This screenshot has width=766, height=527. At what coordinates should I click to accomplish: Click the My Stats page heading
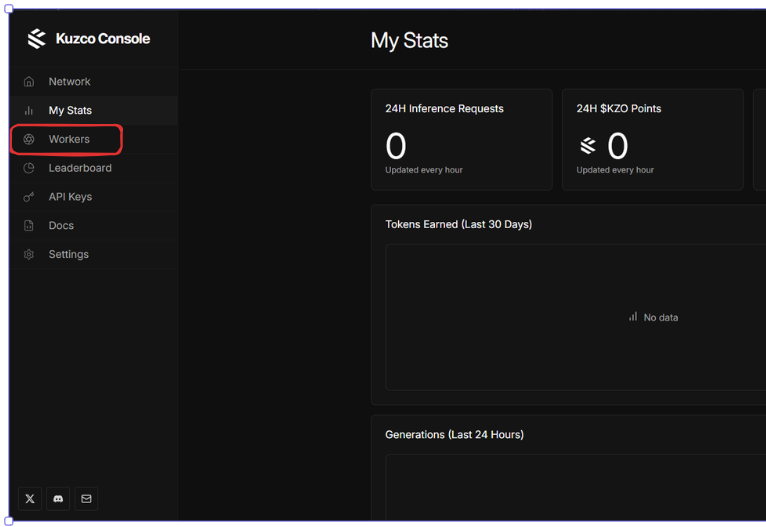pos(409,41)
